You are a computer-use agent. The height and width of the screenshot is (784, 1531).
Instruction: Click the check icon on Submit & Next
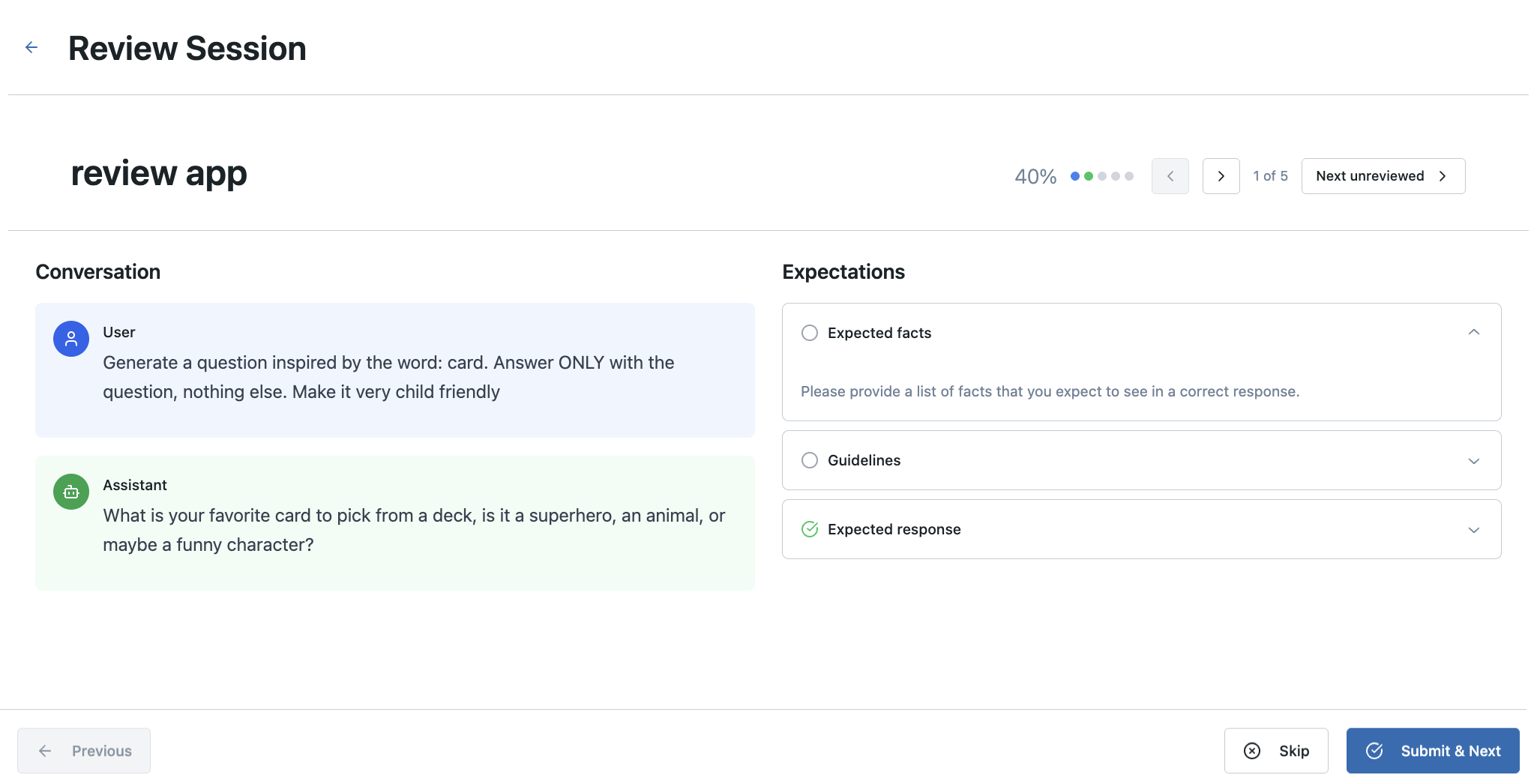click(1374, 751)
